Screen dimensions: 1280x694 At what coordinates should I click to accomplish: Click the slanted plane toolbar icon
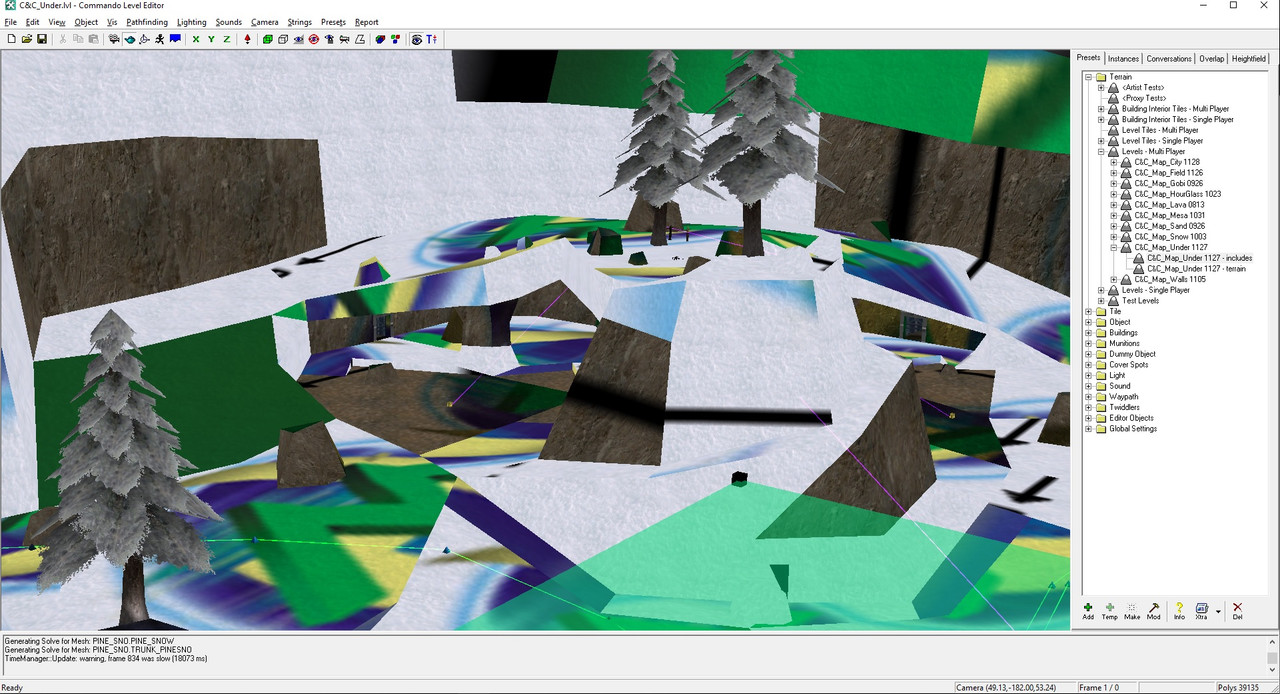tap(359, 39)
